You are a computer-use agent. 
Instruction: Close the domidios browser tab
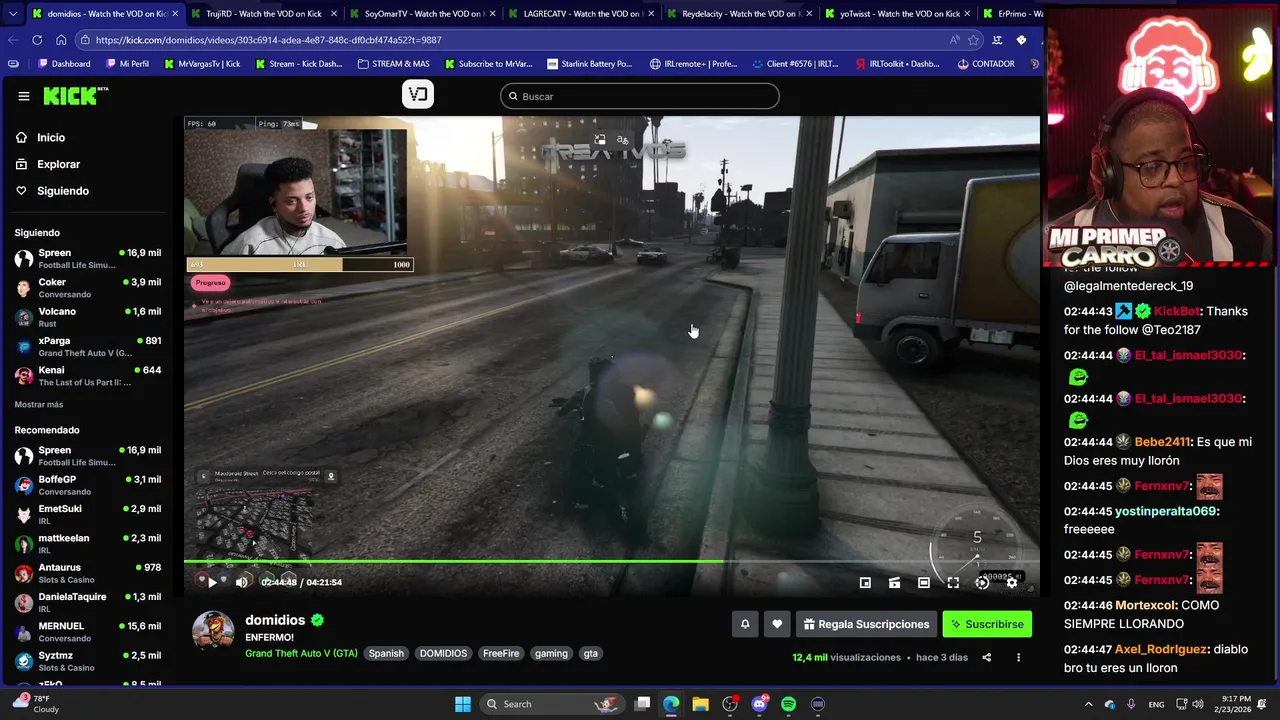pyautogui.click(x=175, y=14)
